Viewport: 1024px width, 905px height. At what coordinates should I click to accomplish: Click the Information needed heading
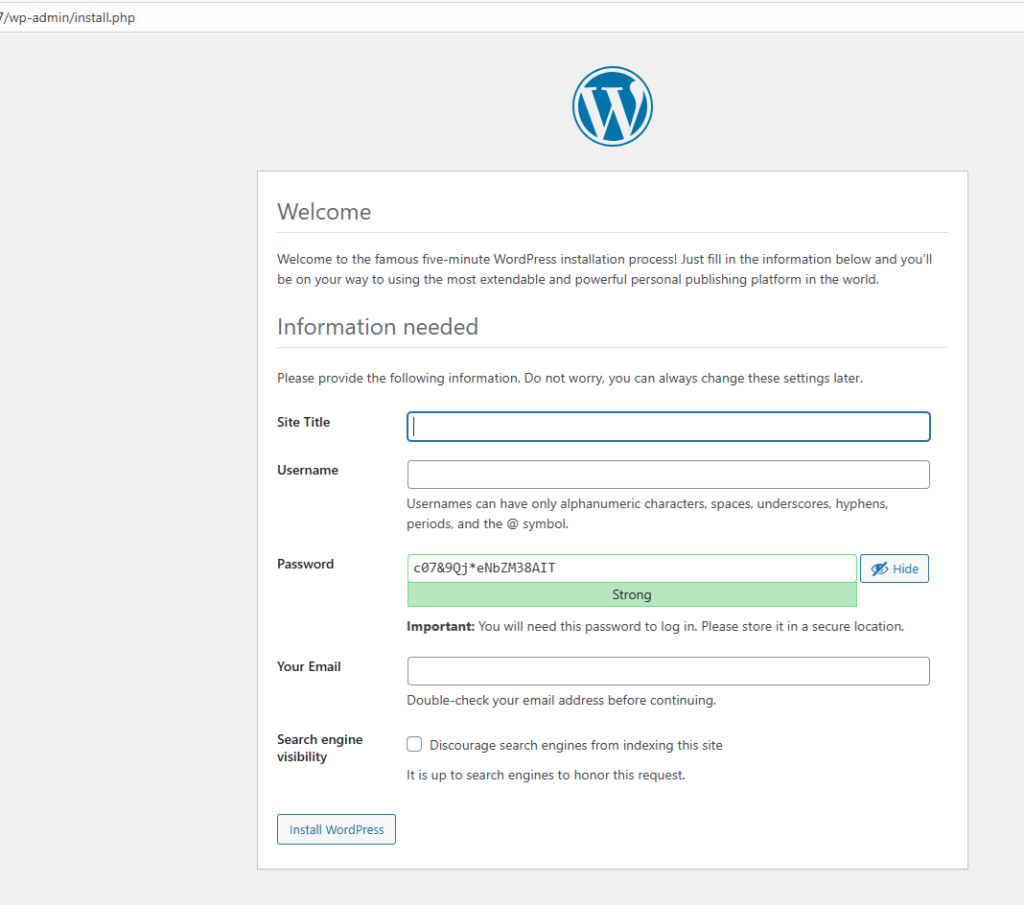coord(377,327)
